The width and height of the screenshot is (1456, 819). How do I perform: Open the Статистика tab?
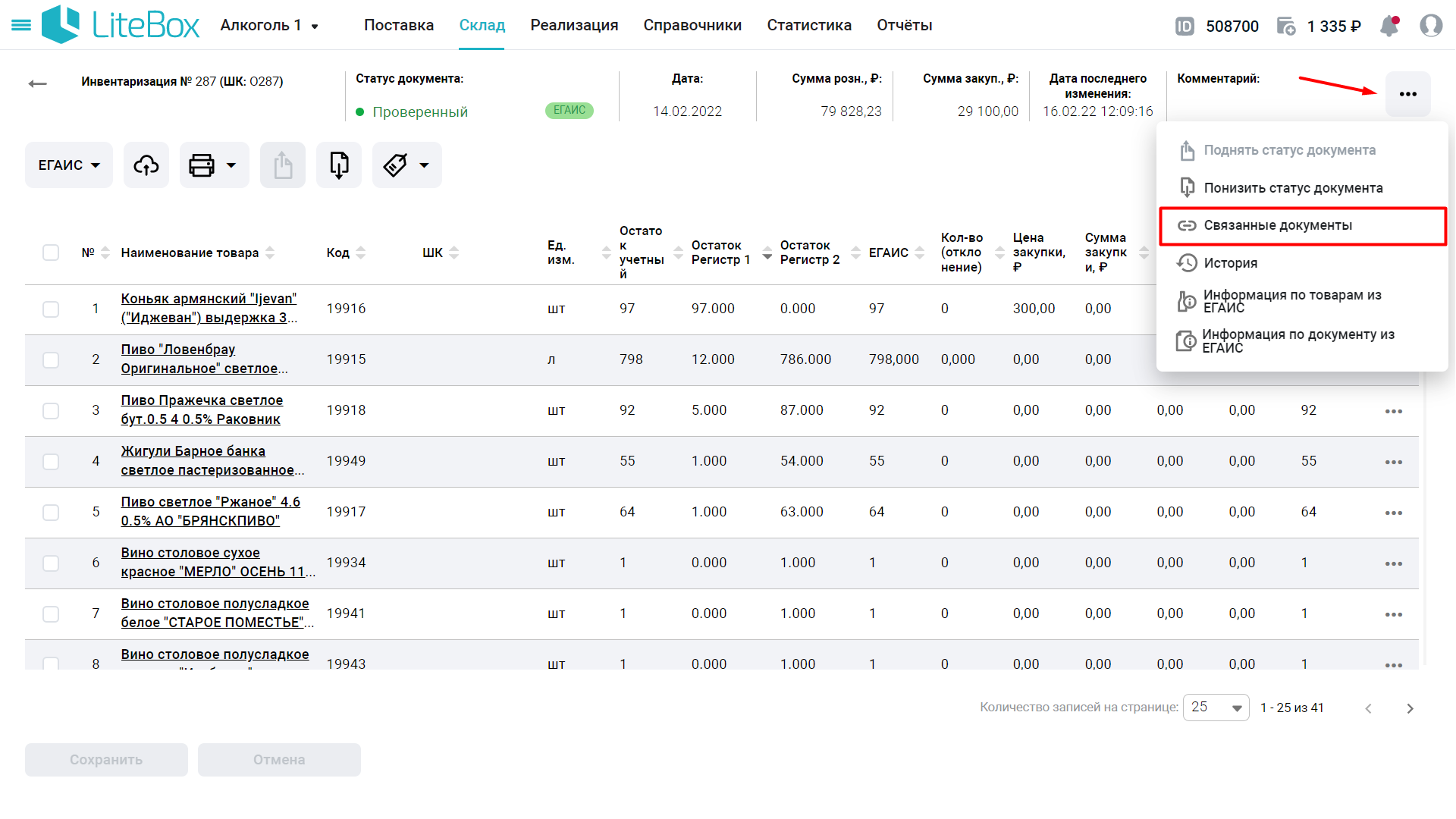[809, 25]
